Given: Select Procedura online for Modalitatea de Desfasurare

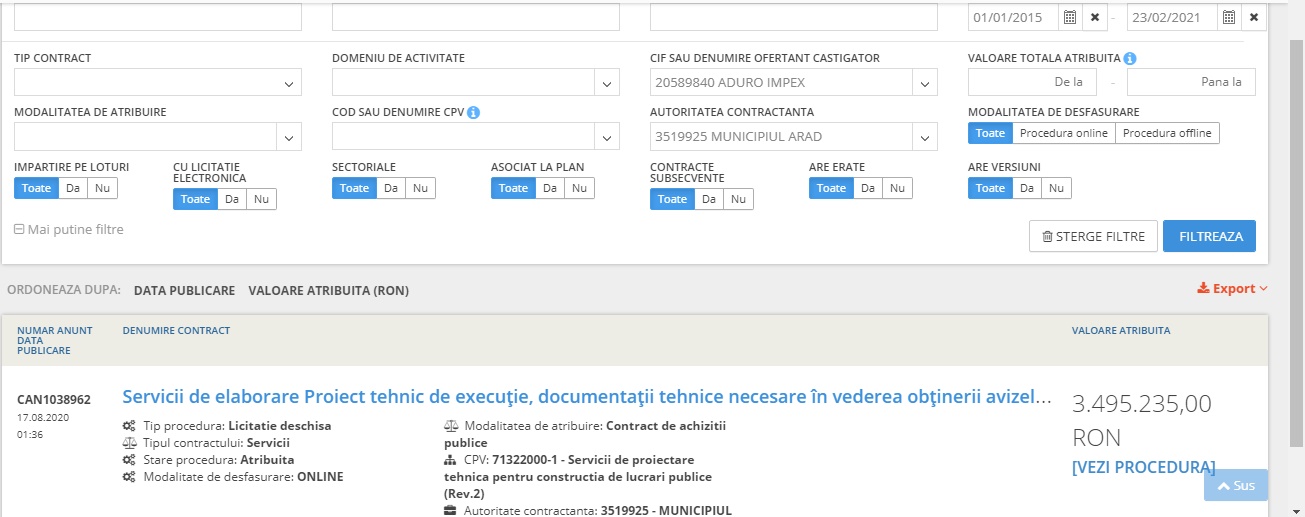Looking at the screenshot, I should [x=1063, y=133].
